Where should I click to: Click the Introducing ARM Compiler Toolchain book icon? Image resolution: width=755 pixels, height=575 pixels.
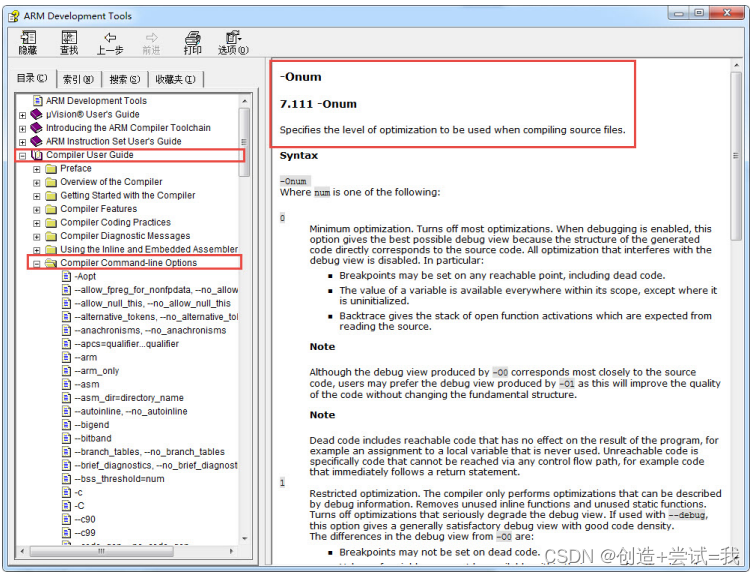pyautogui.click(x=37, y=128)
